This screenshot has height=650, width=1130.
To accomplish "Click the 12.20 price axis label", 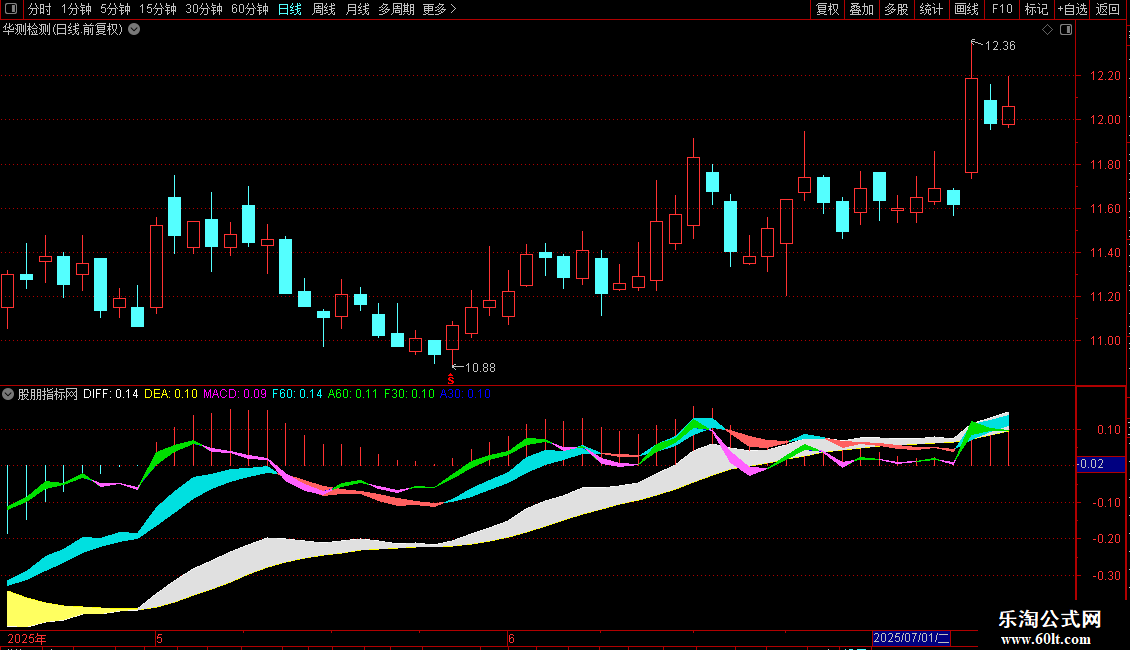I will click(1105, 76).
